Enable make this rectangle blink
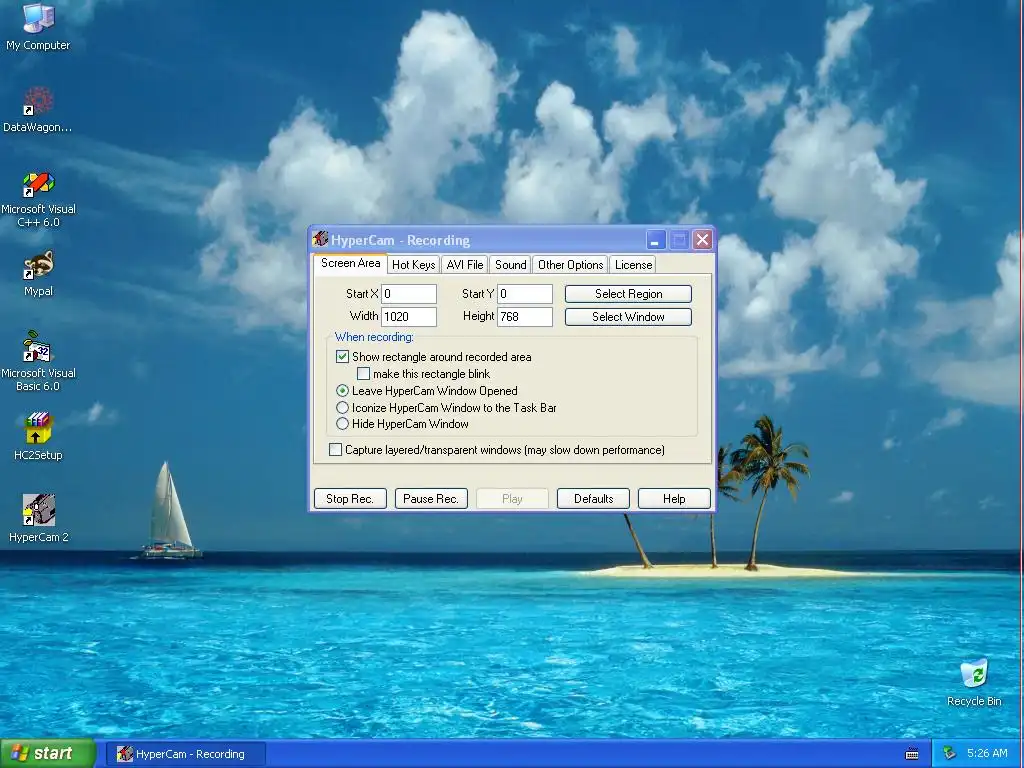The image size is (1024, 768). [363, 374]
